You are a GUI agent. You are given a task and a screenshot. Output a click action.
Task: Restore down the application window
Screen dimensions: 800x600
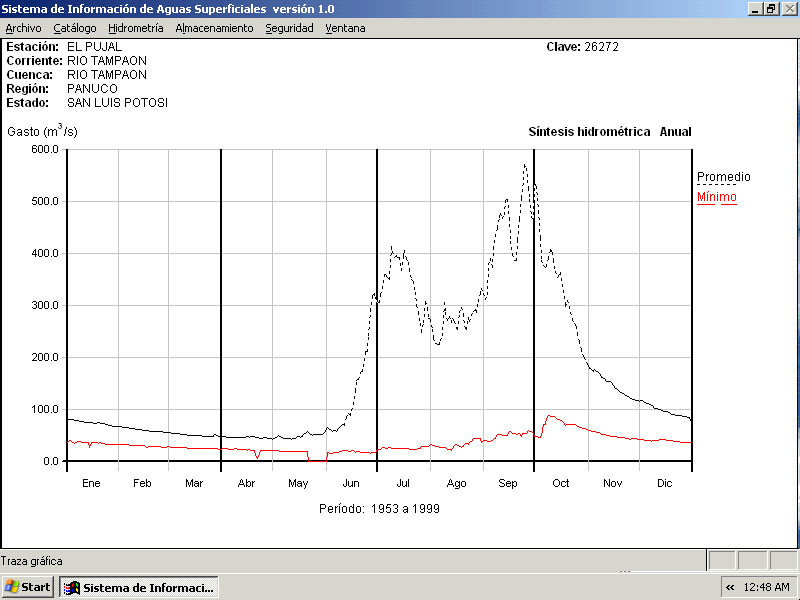(771, 8)
